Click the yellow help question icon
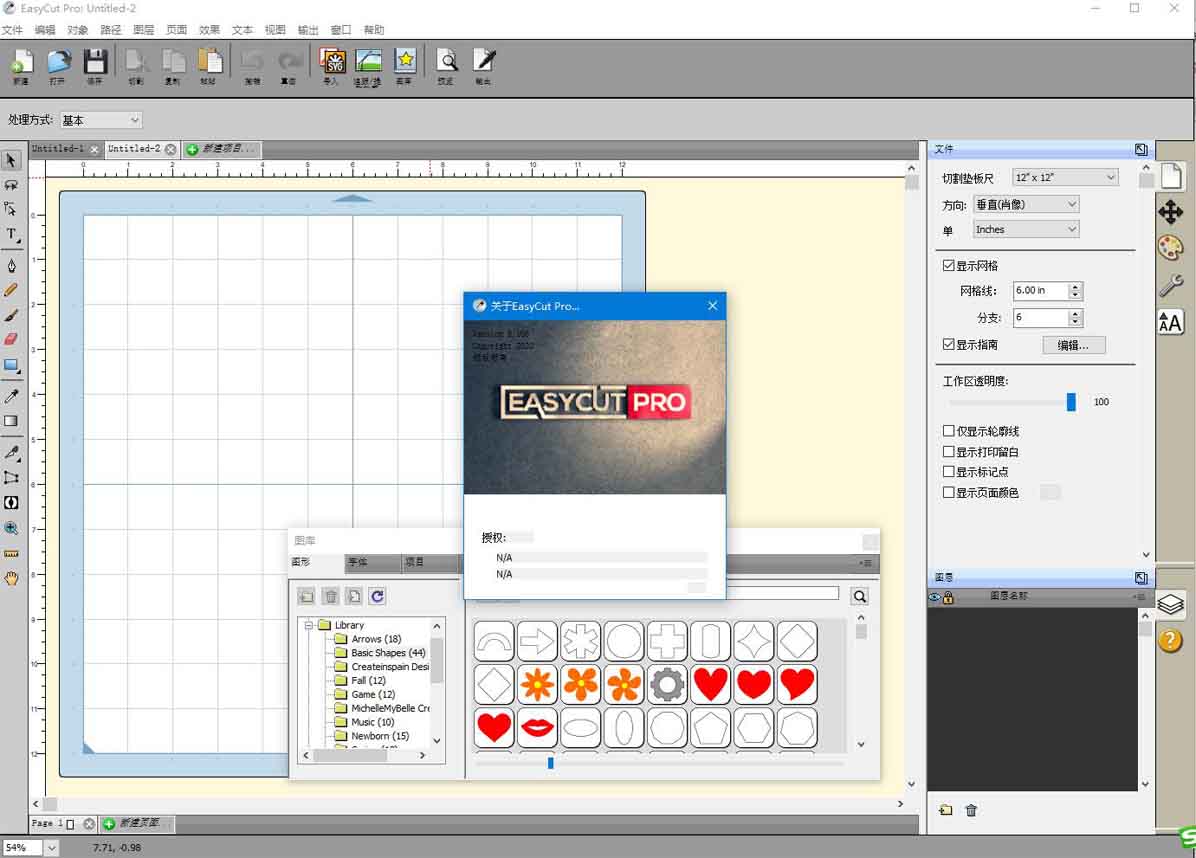Screen dimensions: 1196x858 click(x=1170, y=640)
